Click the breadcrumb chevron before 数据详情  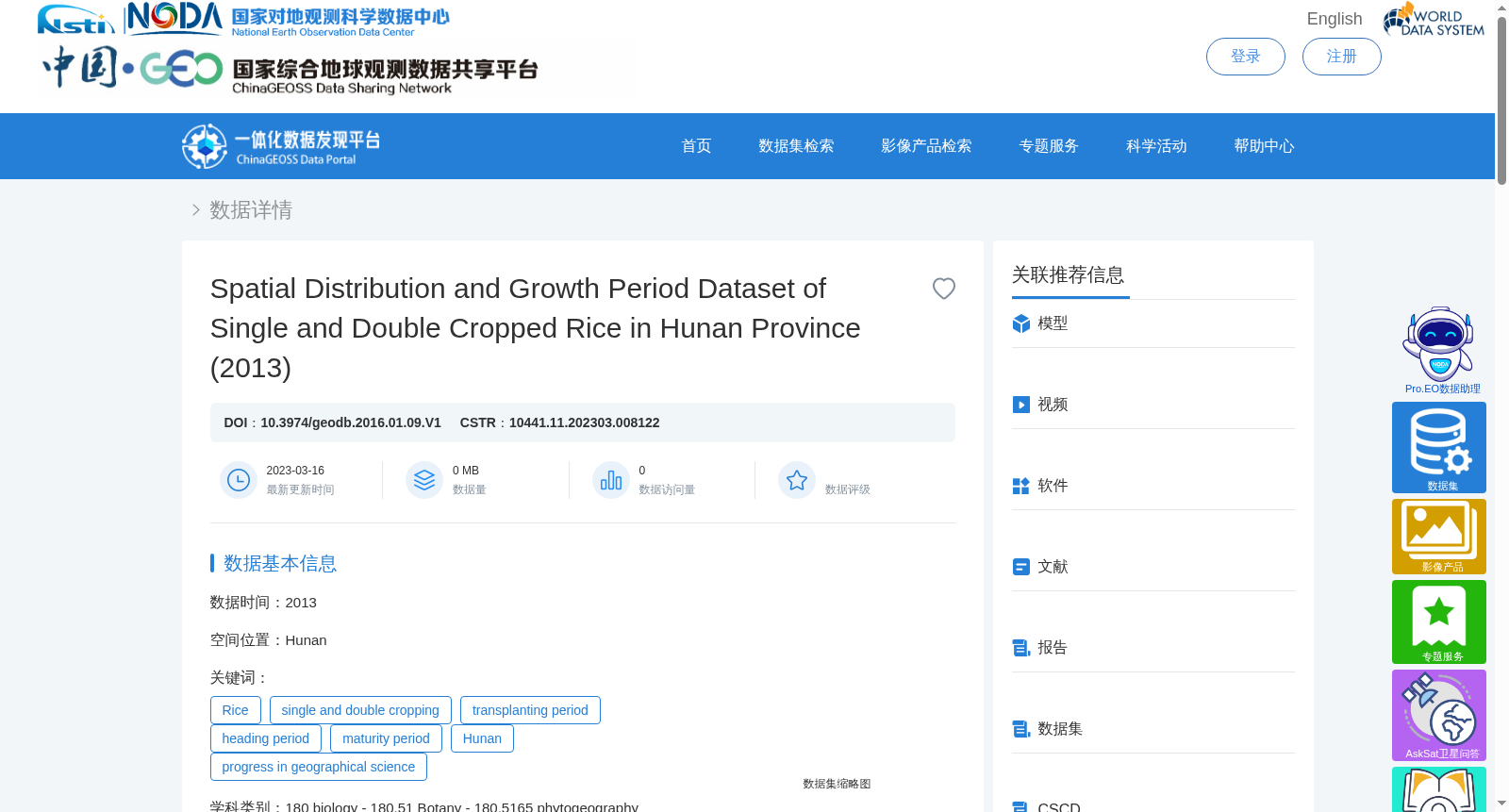pos(196,209)
